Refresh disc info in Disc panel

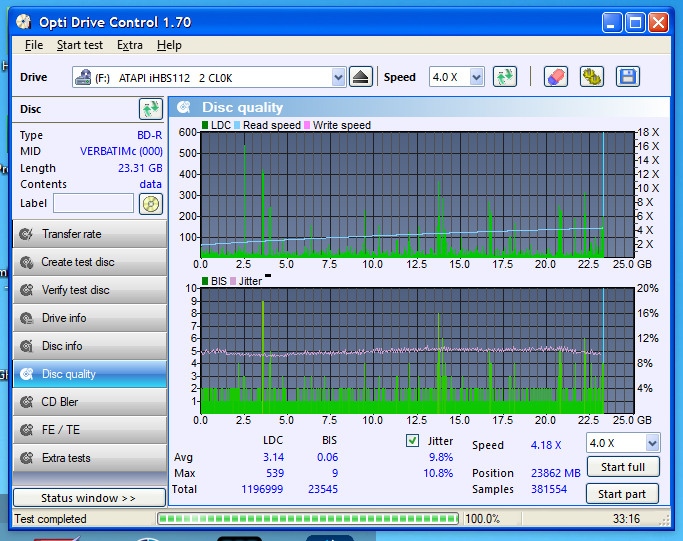pyautogui.click(x=151, y=109)
